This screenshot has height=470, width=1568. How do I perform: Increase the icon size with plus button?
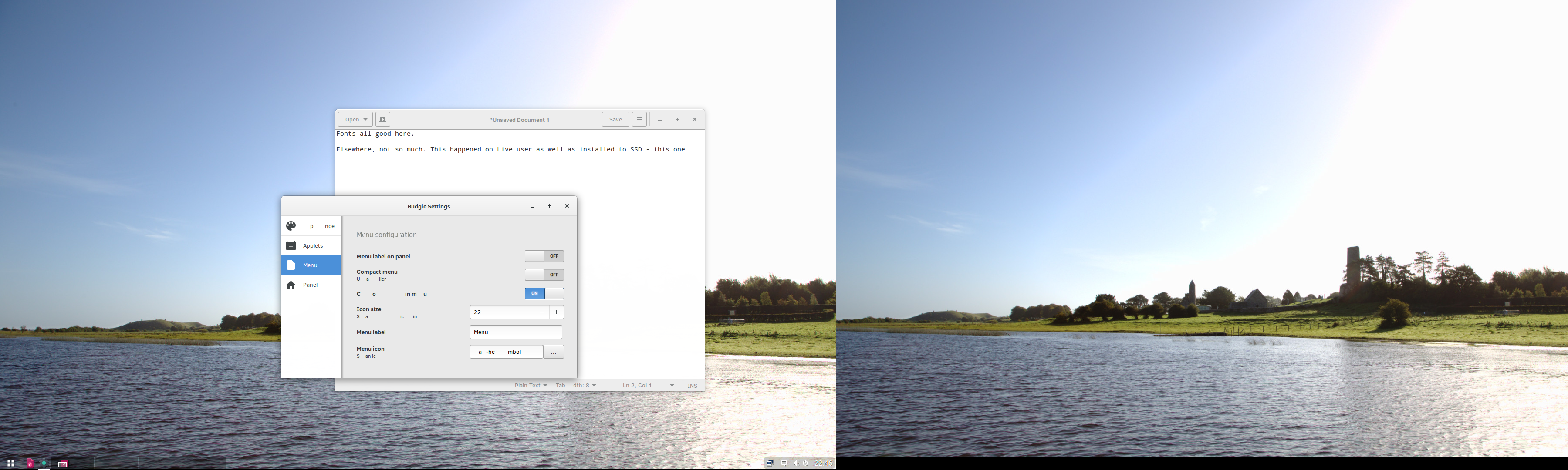click(x=556, y=312)
